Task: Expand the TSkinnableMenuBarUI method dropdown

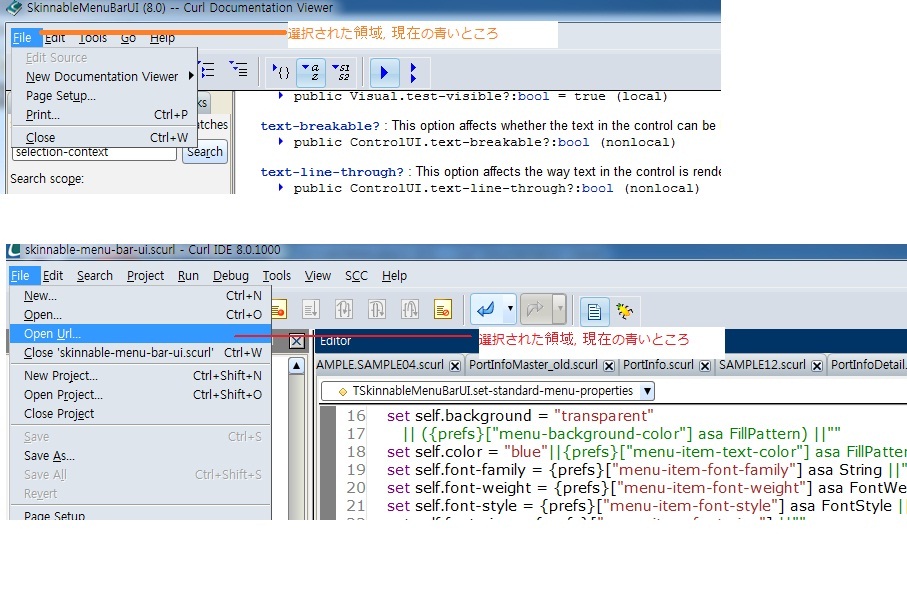Action: pos(646,391)
